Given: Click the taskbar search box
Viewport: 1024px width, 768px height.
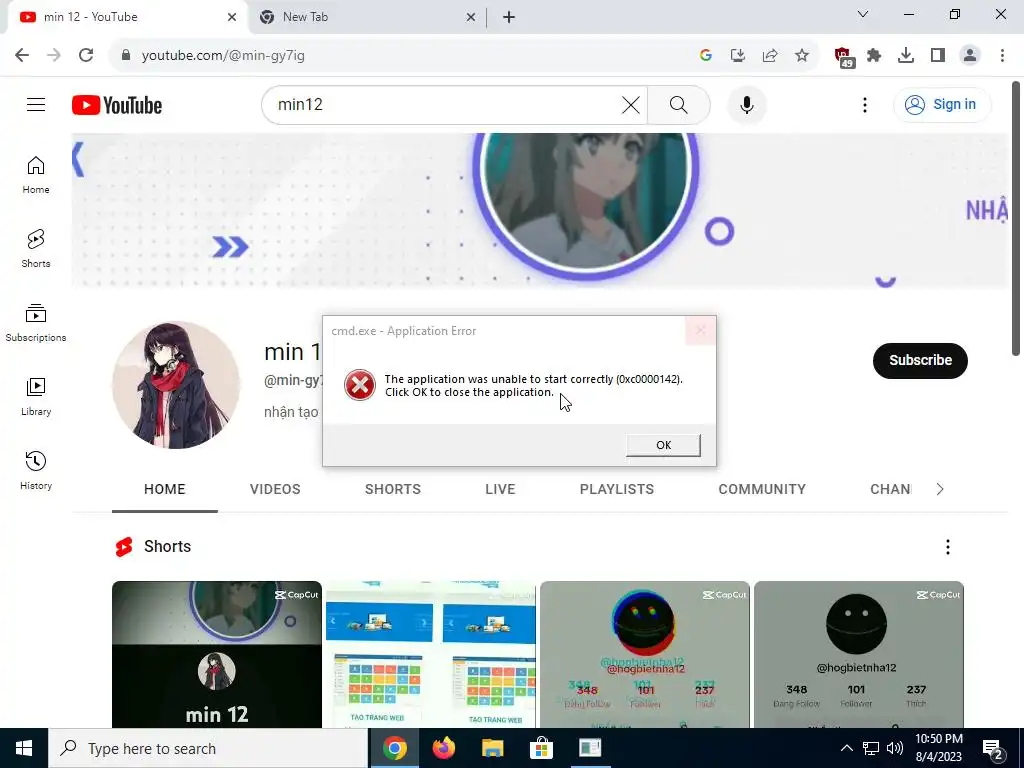Looking at the screenshot, I should pyautogui.click(x=208, y=748).
